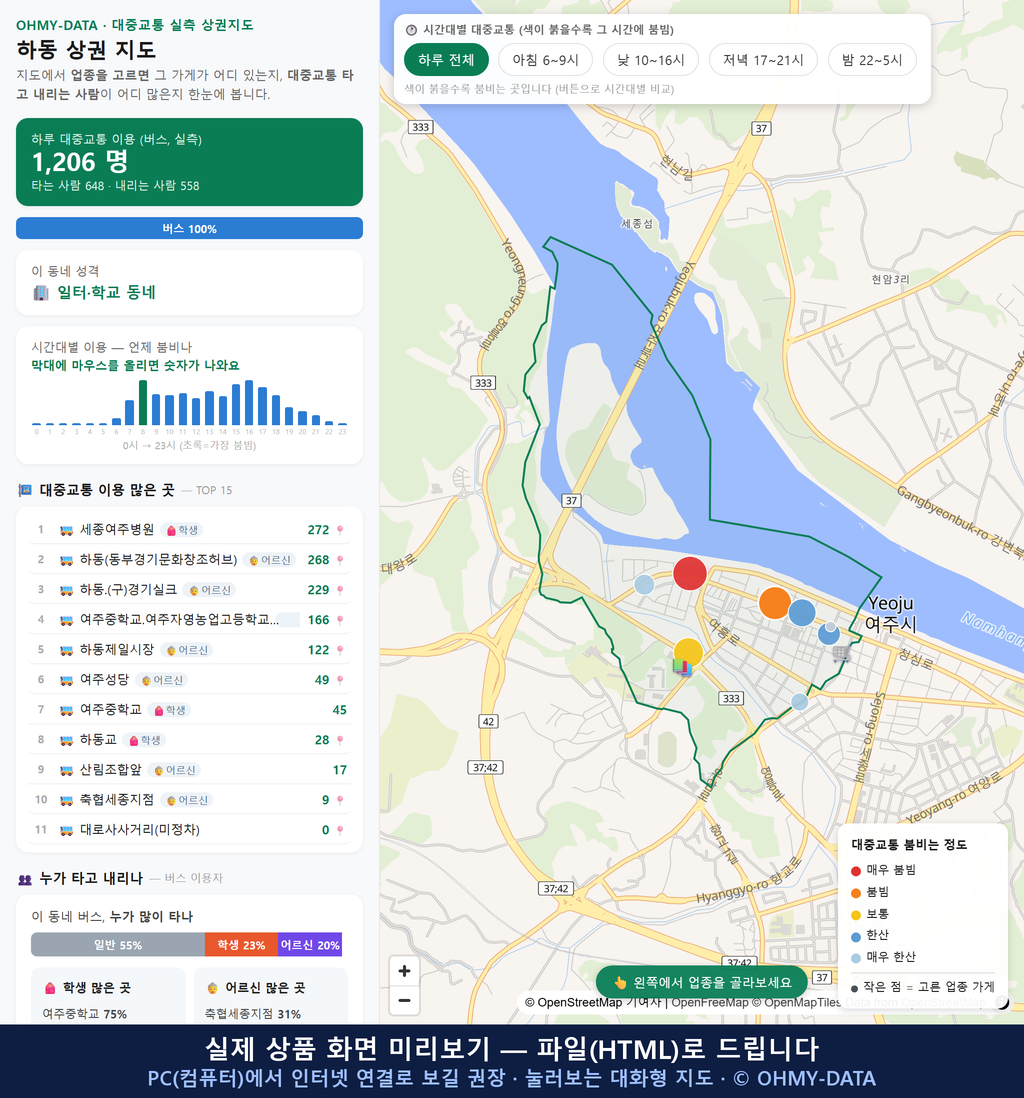Locate 여주중학교.여주자영농업고등학교 stop via its pin icon
1024x1098 pixels.
[340, 620]
